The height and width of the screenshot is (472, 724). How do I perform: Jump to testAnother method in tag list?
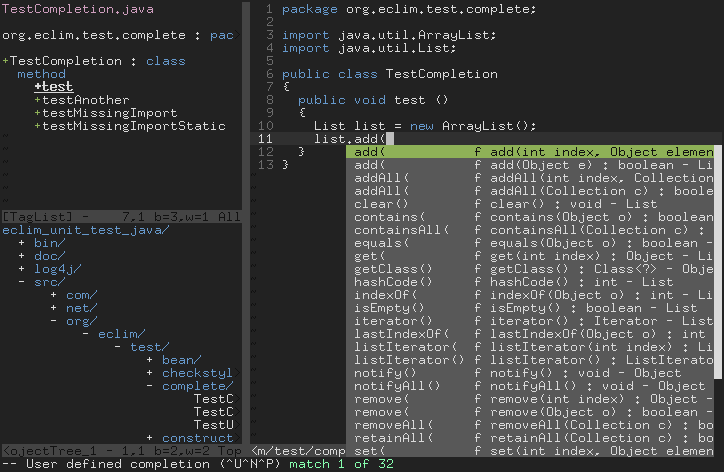pyautogui.click(x=85, y=100)
